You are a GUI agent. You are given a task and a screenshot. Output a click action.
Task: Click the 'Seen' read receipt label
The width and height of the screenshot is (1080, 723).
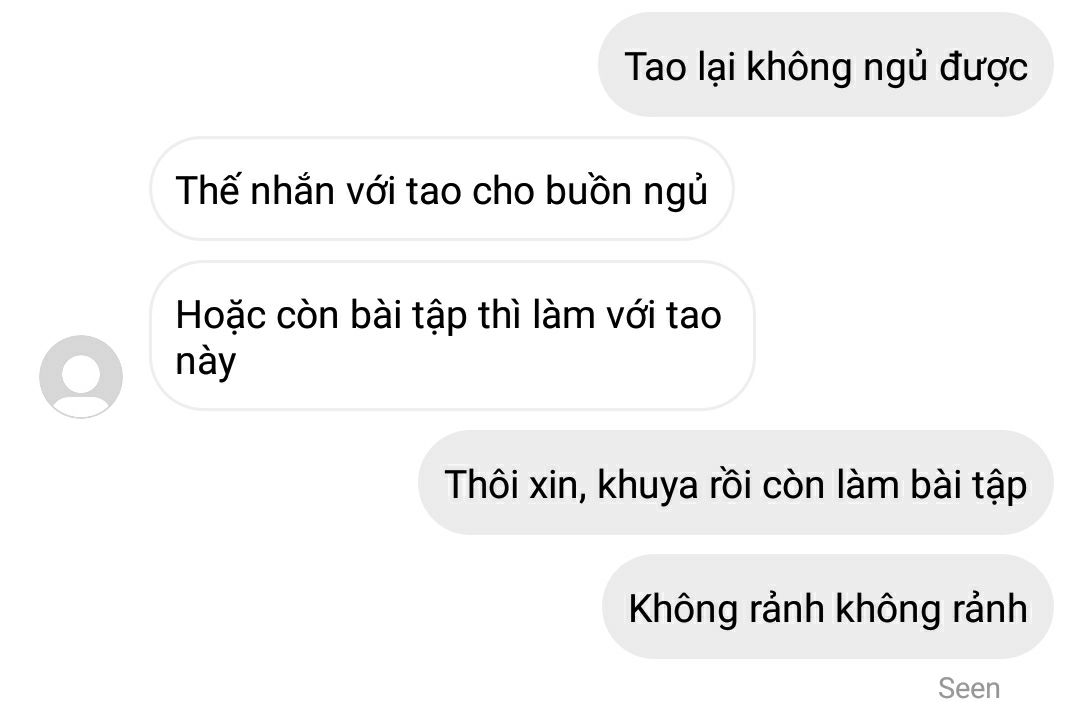pos(969,688)
